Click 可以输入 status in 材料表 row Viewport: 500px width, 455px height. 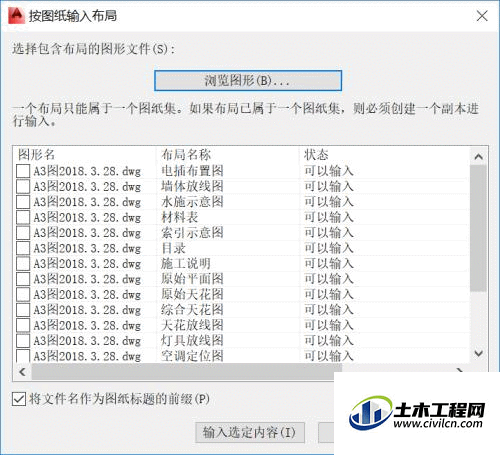329,217
